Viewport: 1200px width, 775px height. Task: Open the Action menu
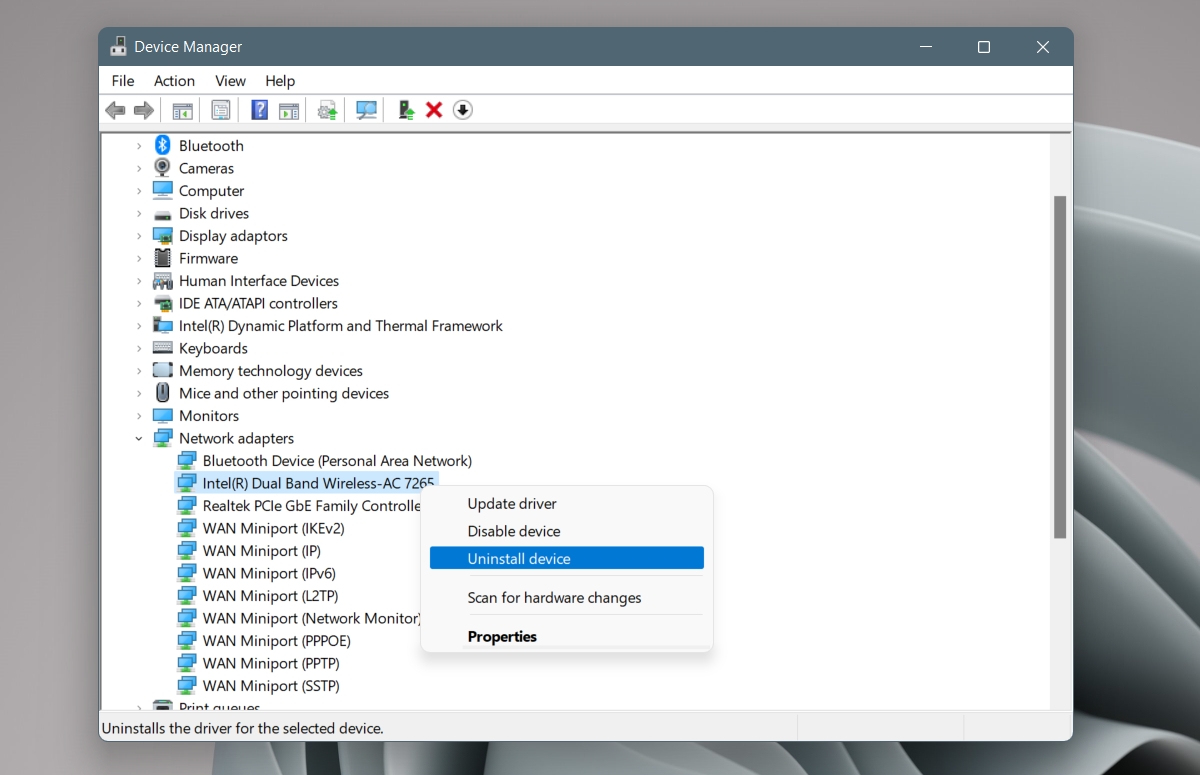[174, 81]
